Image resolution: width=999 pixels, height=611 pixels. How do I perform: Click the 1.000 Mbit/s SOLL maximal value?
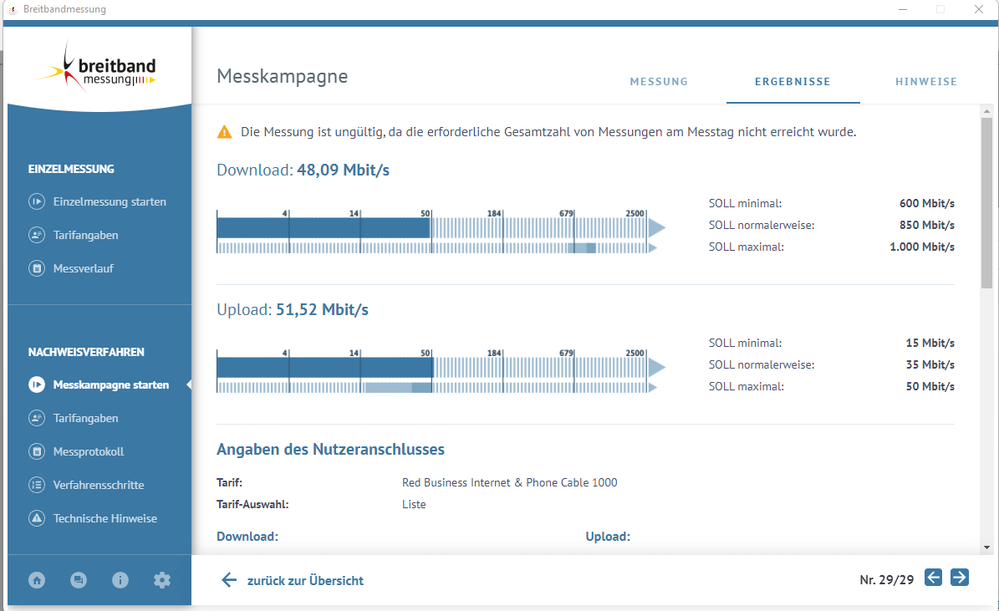922,247
